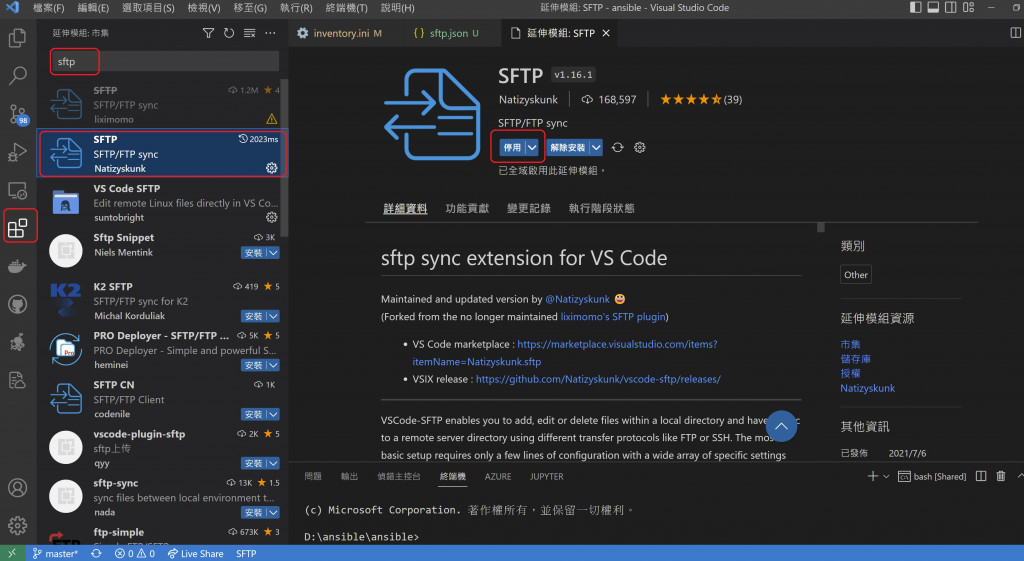Click master branch in status bar
Image resolution: width=1024 pixels, height=561 pixels.
coord(56,553)
